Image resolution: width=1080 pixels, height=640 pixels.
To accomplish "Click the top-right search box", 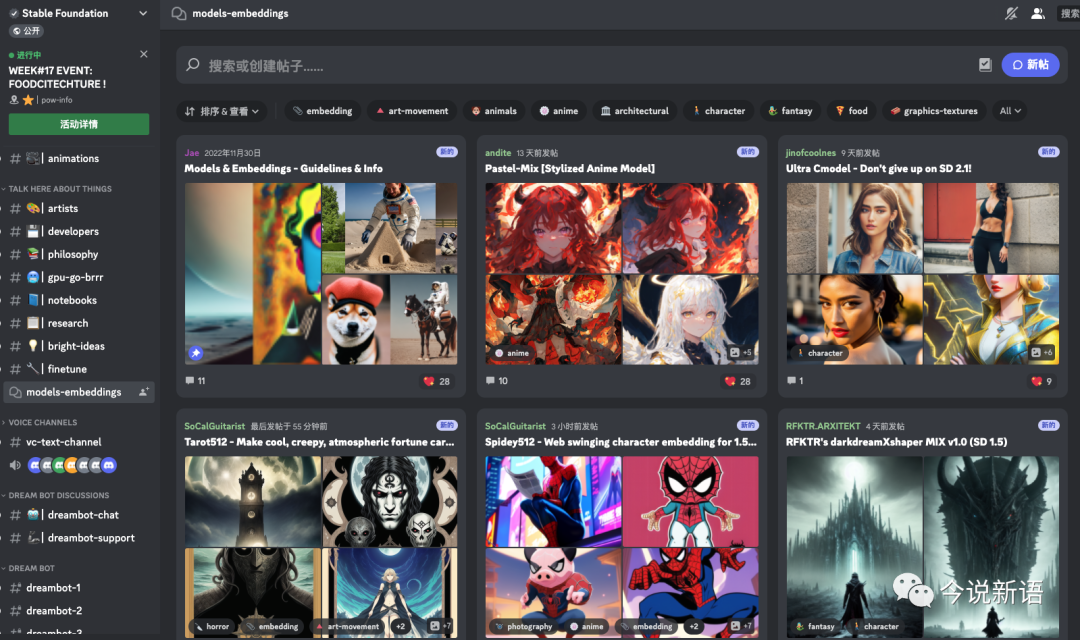I will tap(1068, 13).
